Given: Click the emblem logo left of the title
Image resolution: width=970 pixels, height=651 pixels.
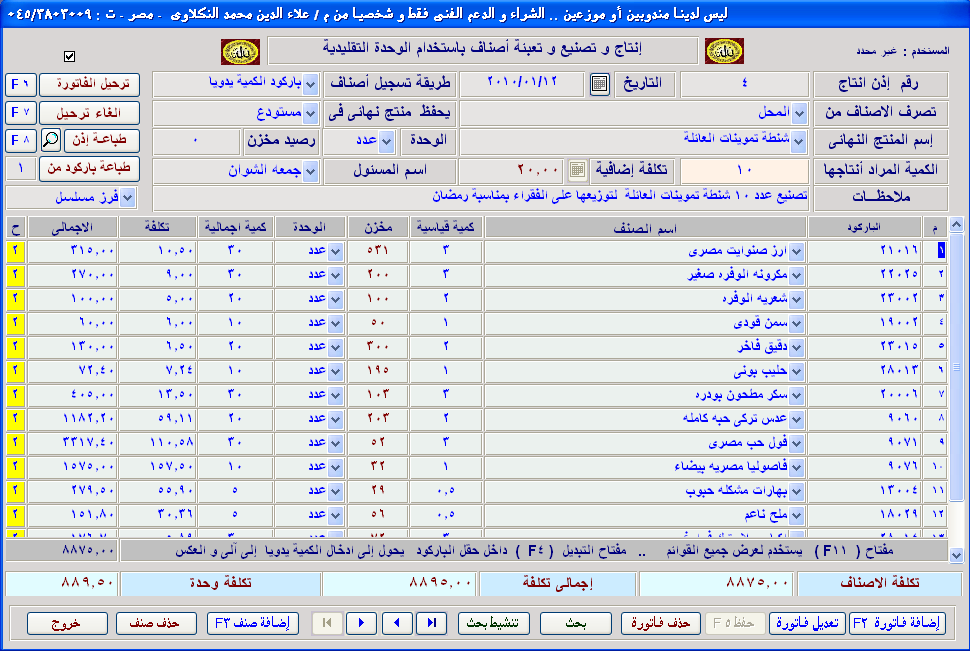Looking at the screenshot, I should click(x=240, y=51).
